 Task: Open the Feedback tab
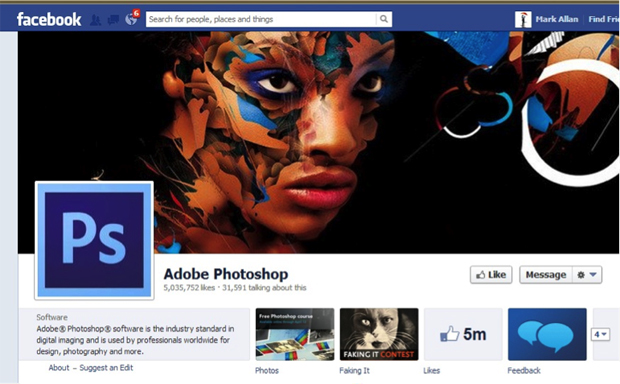point(547,335)
